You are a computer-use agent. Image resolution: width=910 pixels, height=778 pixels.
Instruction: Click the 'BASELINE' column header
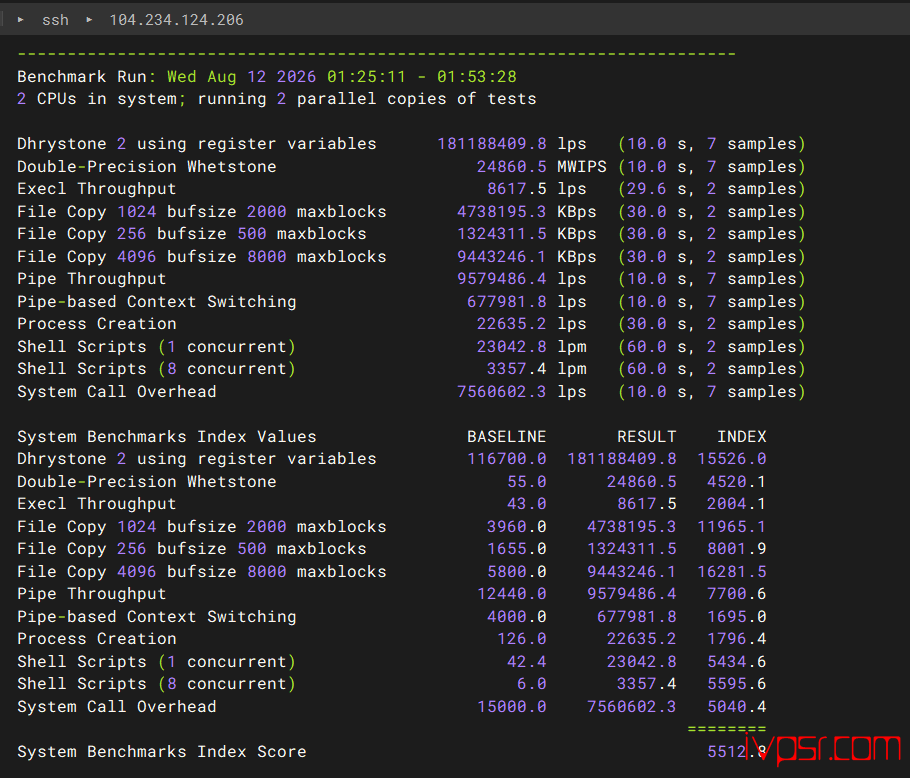[507, 437]
